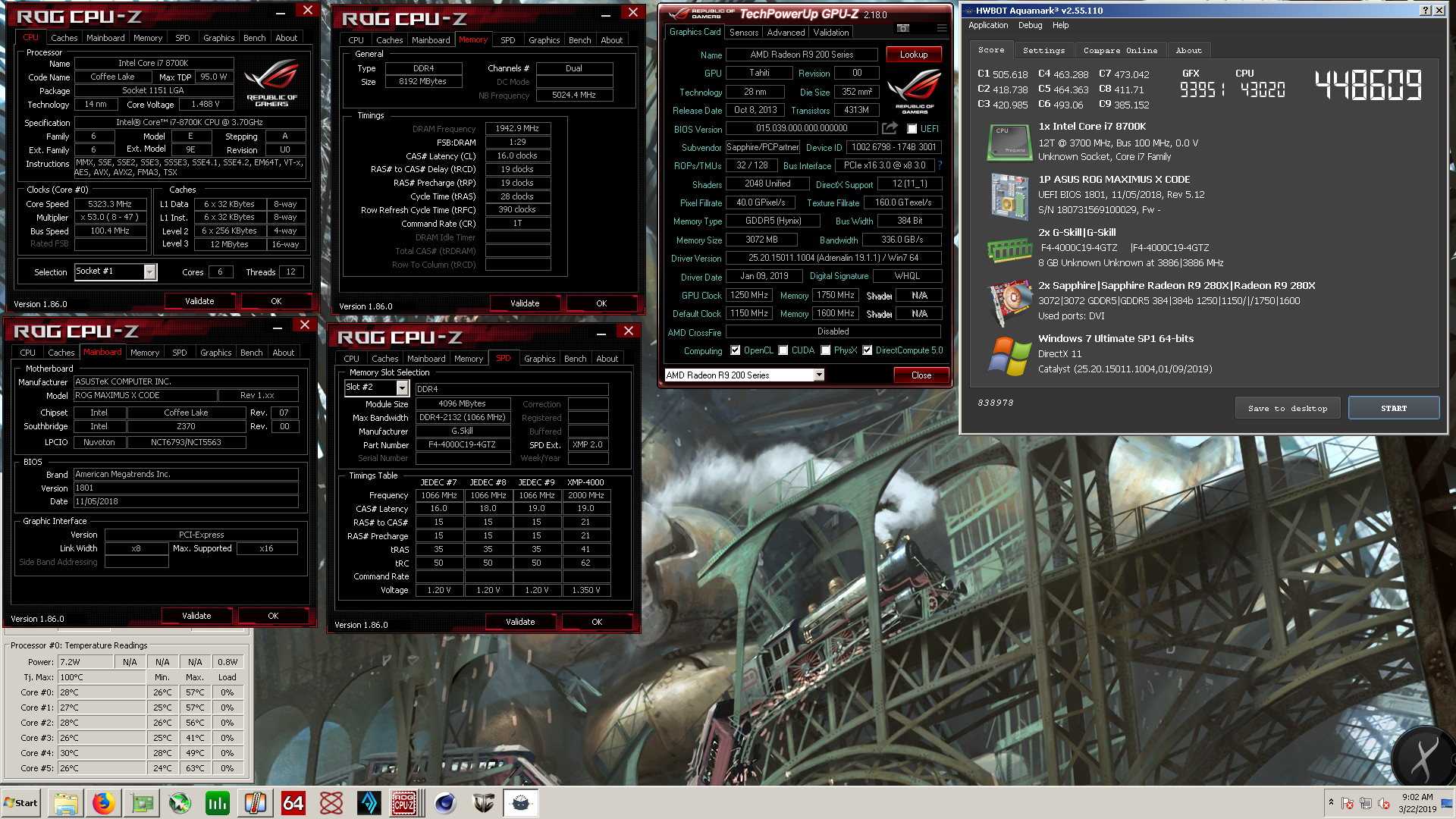Viewport: 1456px width, 819px height.
Task: Click OK in the CPU-Z SPD window
Action: pos(597,622)
